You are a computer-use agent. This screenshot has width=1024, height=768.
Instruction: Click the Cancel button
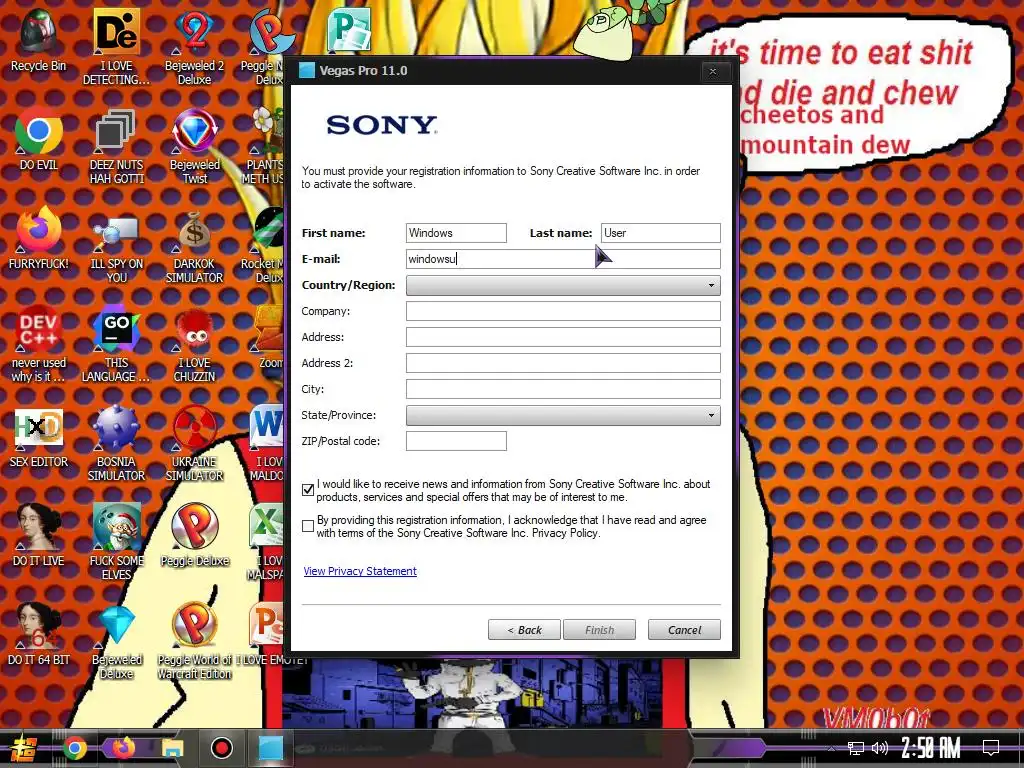684,630
